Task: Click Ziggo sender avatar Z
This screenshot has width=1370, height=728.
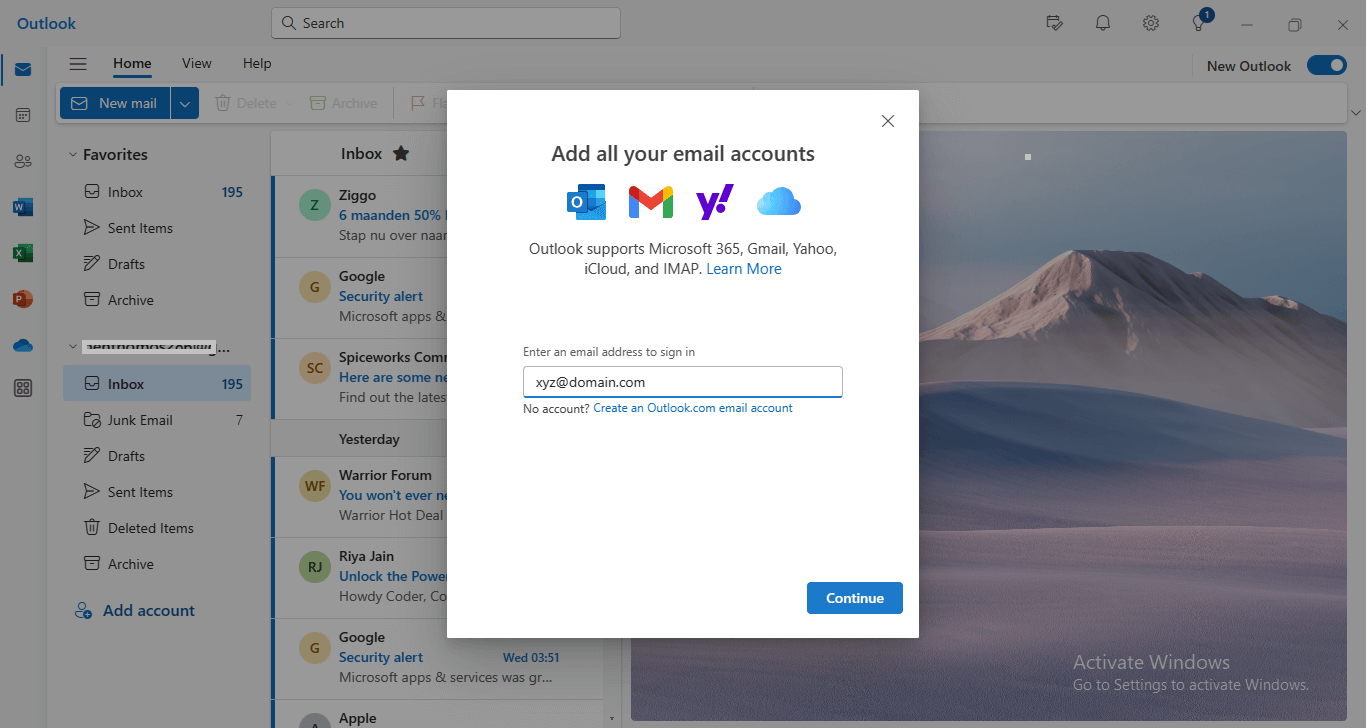Action: [x=315, y=205]
